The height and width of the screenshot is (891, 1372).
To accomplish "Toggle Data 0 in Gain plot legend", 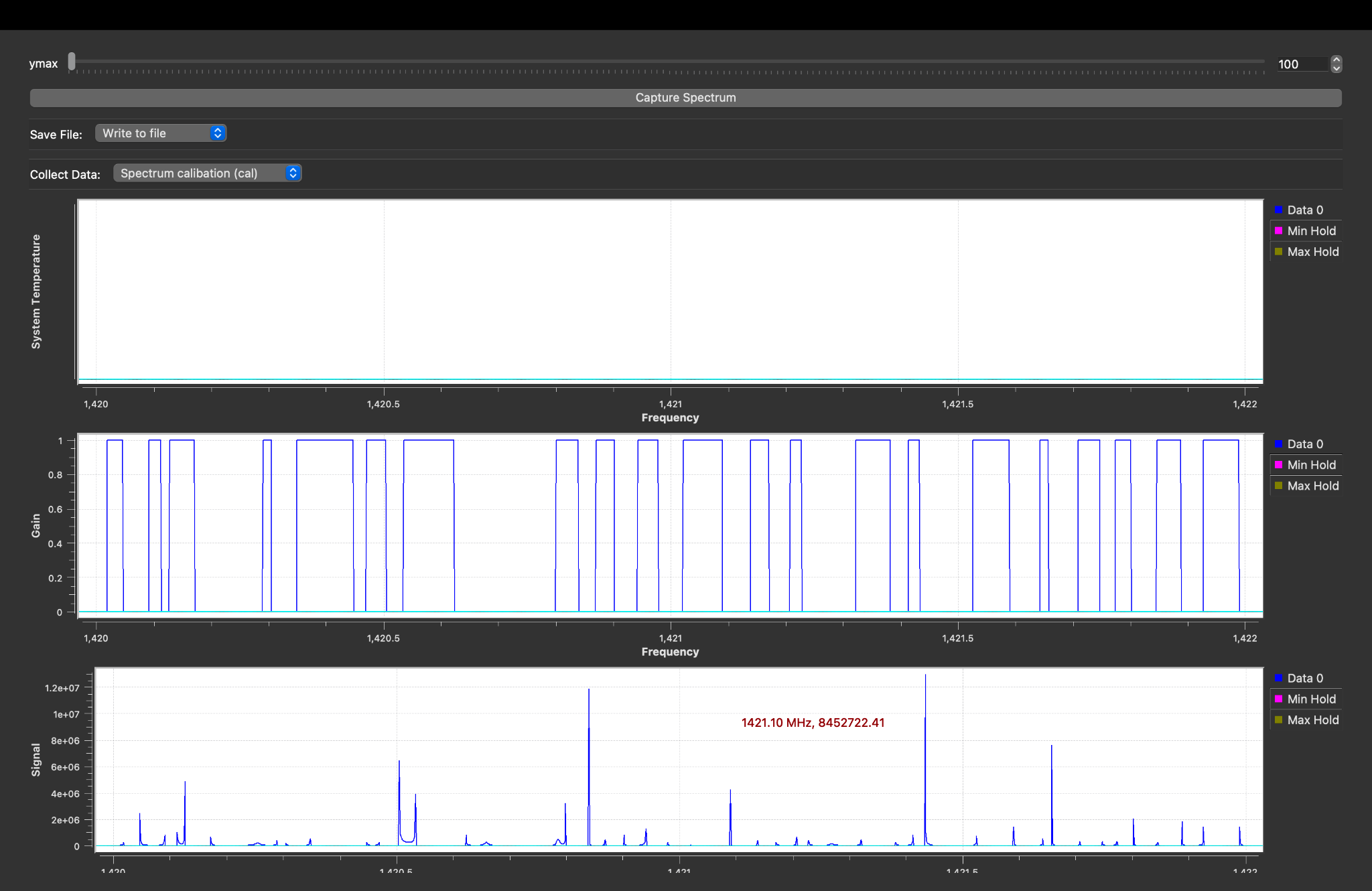I will [x=1305, y=444].
